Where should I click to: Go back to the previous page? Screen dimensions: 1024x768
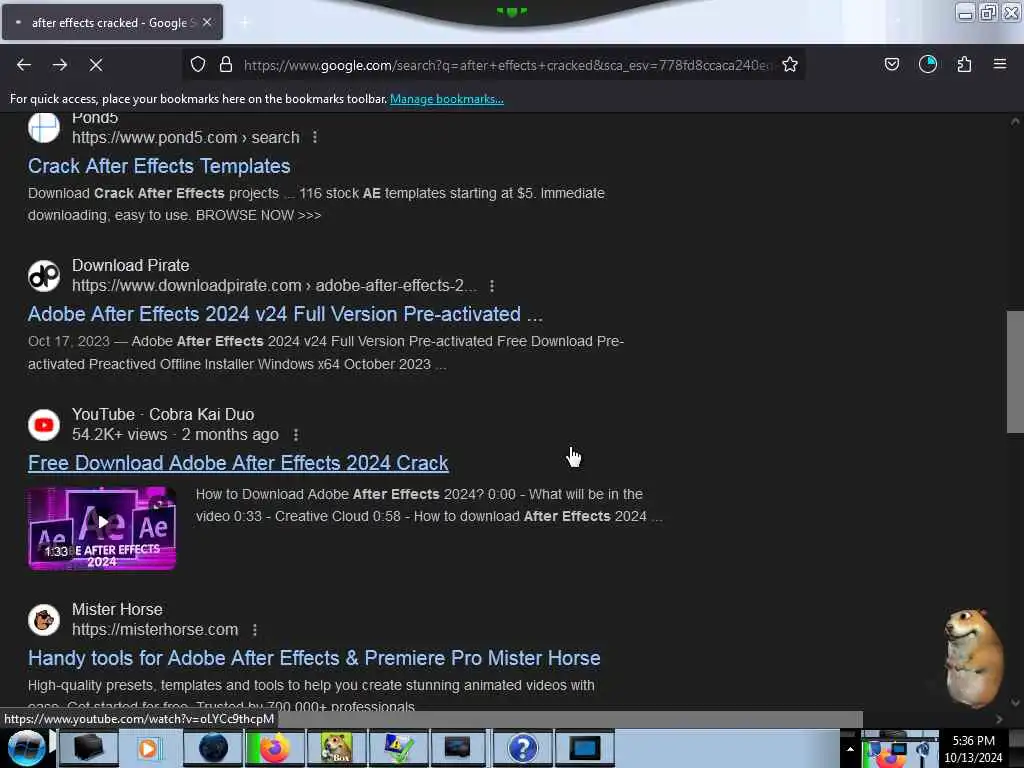[x=24, y=65]
